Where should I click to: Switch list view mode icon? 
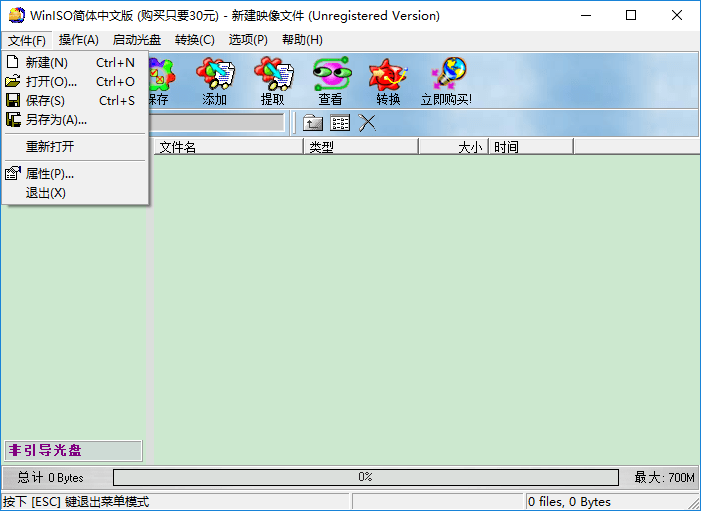click(340, 123)
